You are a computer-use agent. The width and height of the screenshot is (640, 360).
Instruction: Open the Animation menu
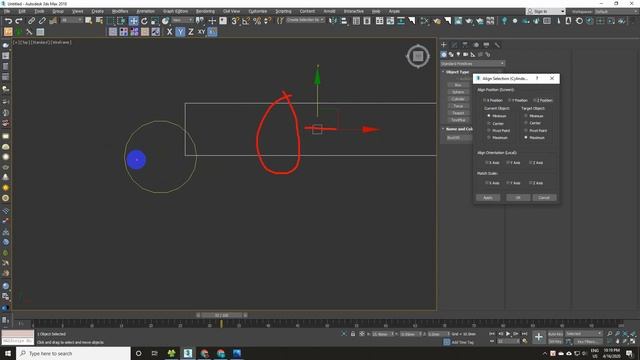[145, 11]
